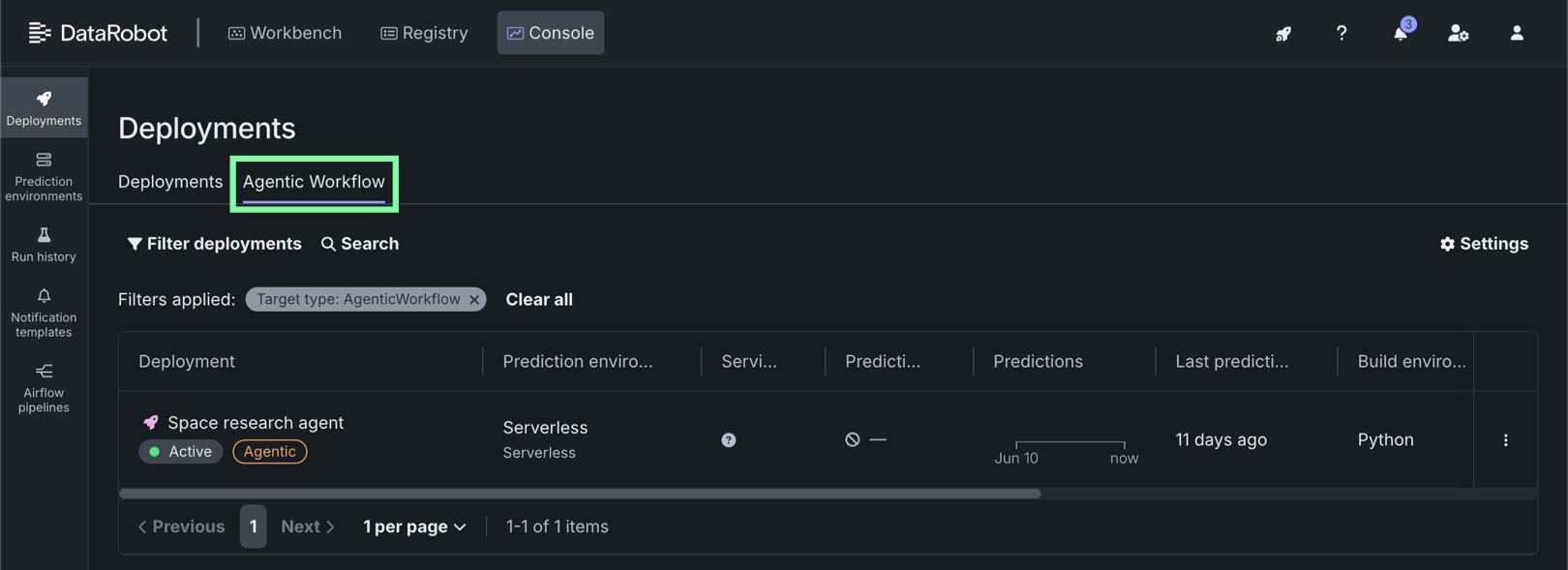Open Airflow pipelines from the sidebar
Screen dimensions: 1568x570
tap(44, 387)
